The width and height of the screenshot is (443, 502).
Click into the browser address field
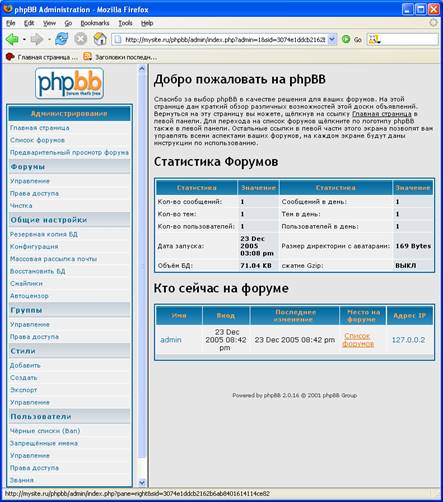(225, 39)
